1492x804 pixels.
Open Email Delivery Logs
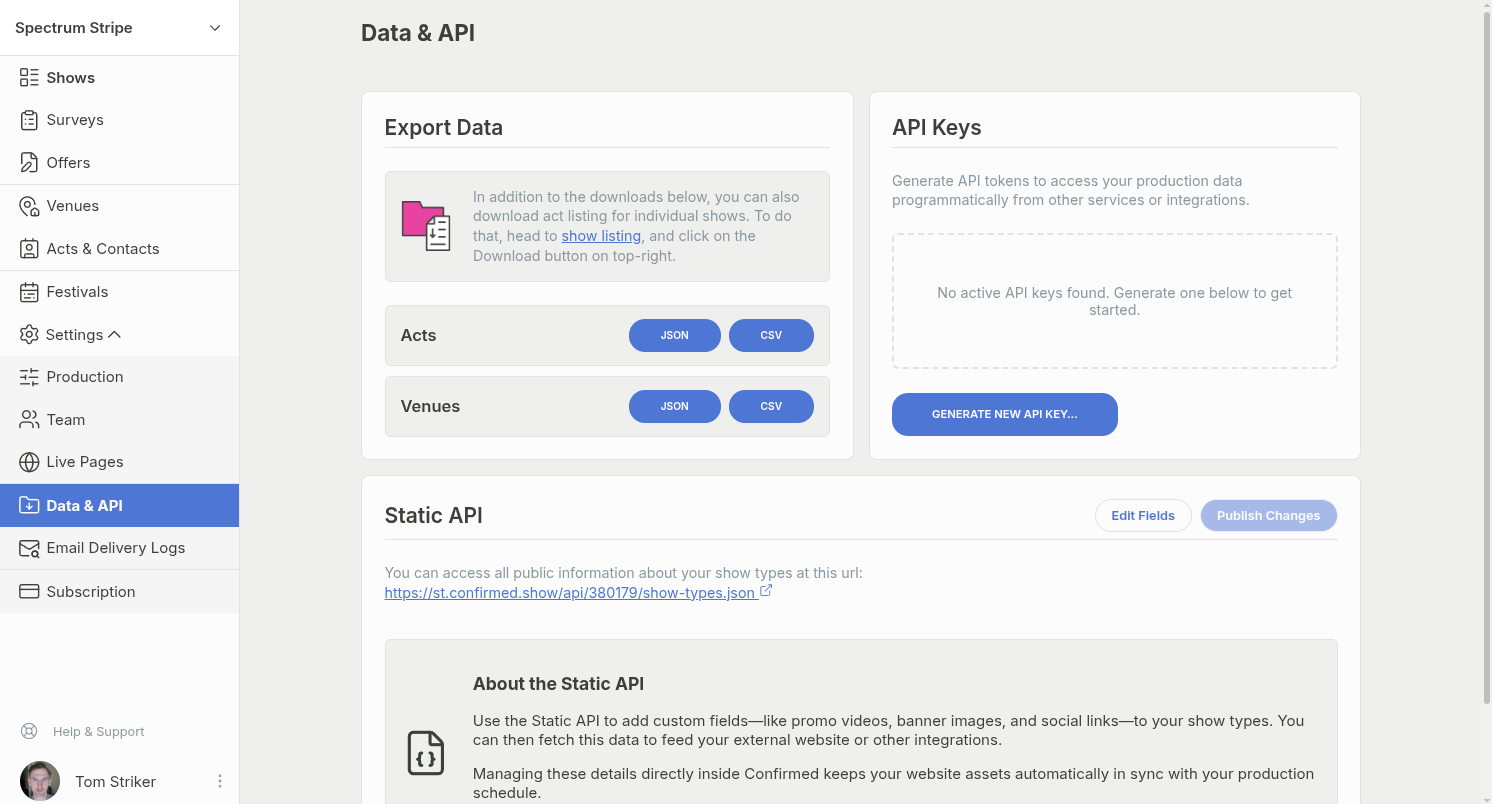[120, 548]
